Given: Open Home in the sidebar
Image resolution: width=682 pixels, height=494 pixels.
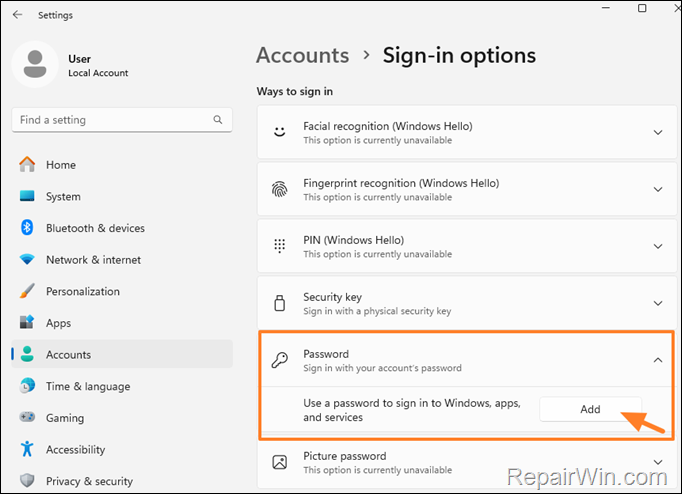Looking at the screenshot, I should pyautogui.click(x=122, y=165).
